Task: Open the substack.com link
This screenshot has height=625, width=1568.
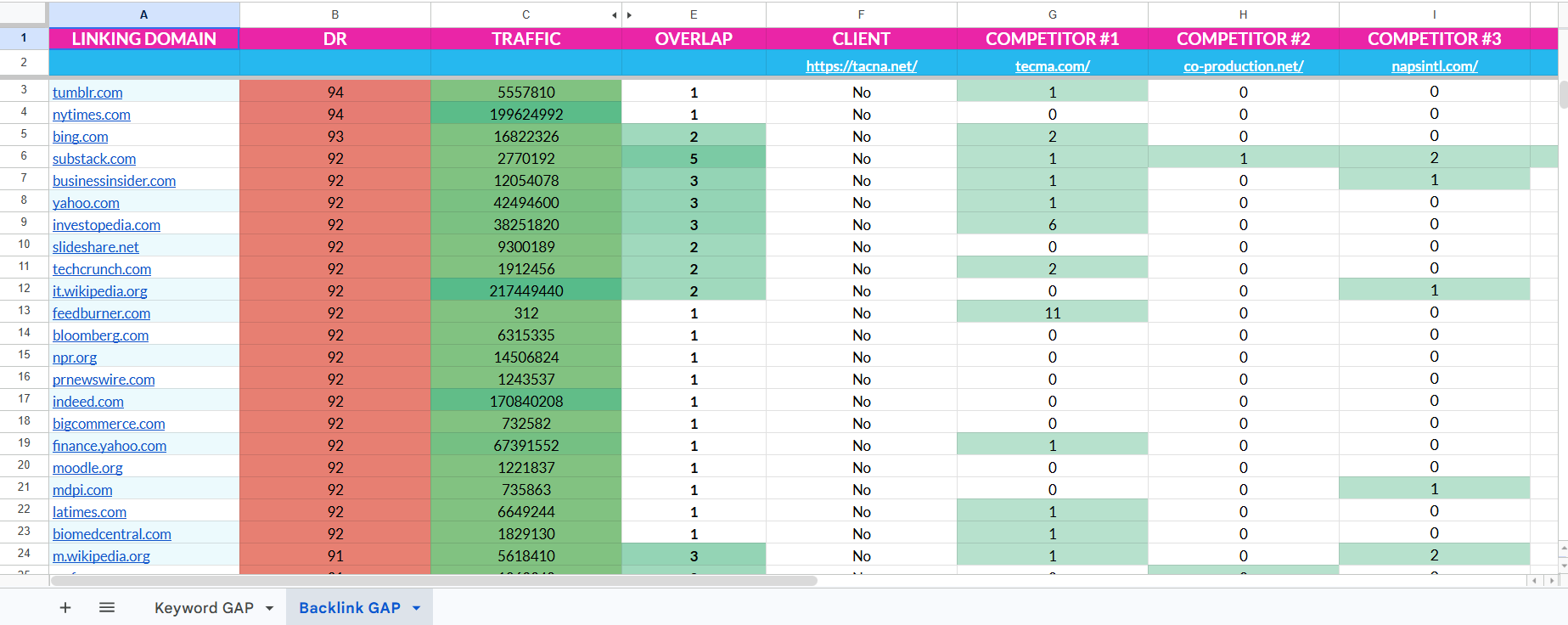Action: click(94, 159)
